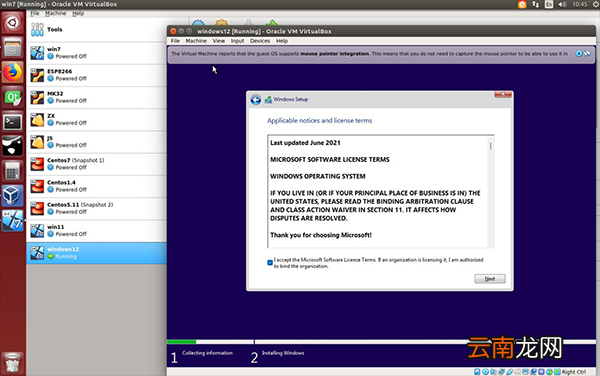Screen dimensions: 600x376
Task: Open Machine menu of windows12 VM window
Action: point(196,41)
